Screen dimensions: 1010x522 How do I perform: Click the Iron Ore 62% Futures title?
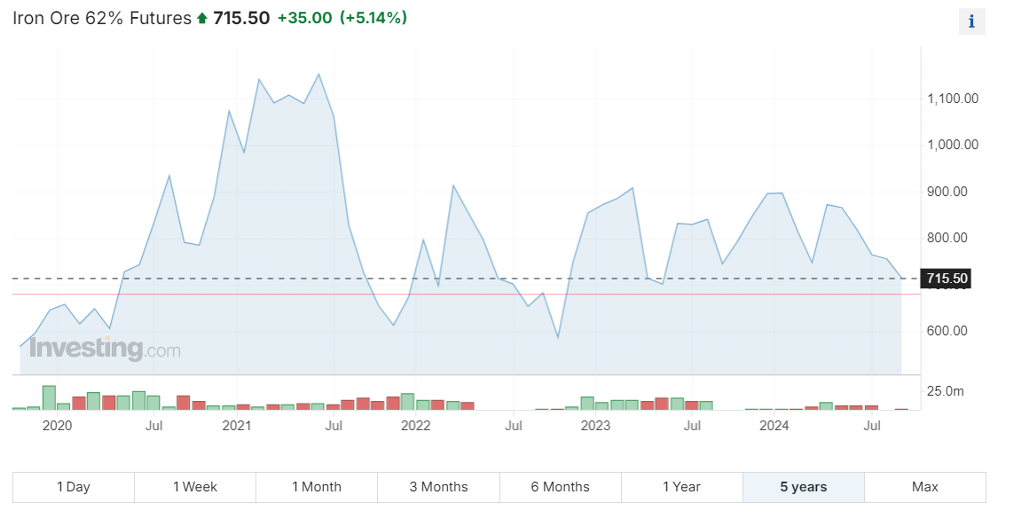101,19
